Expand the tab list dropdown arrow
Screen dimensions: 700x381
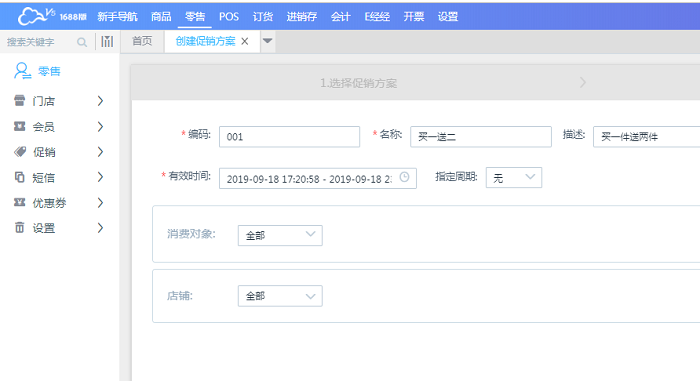coord(267,41)
